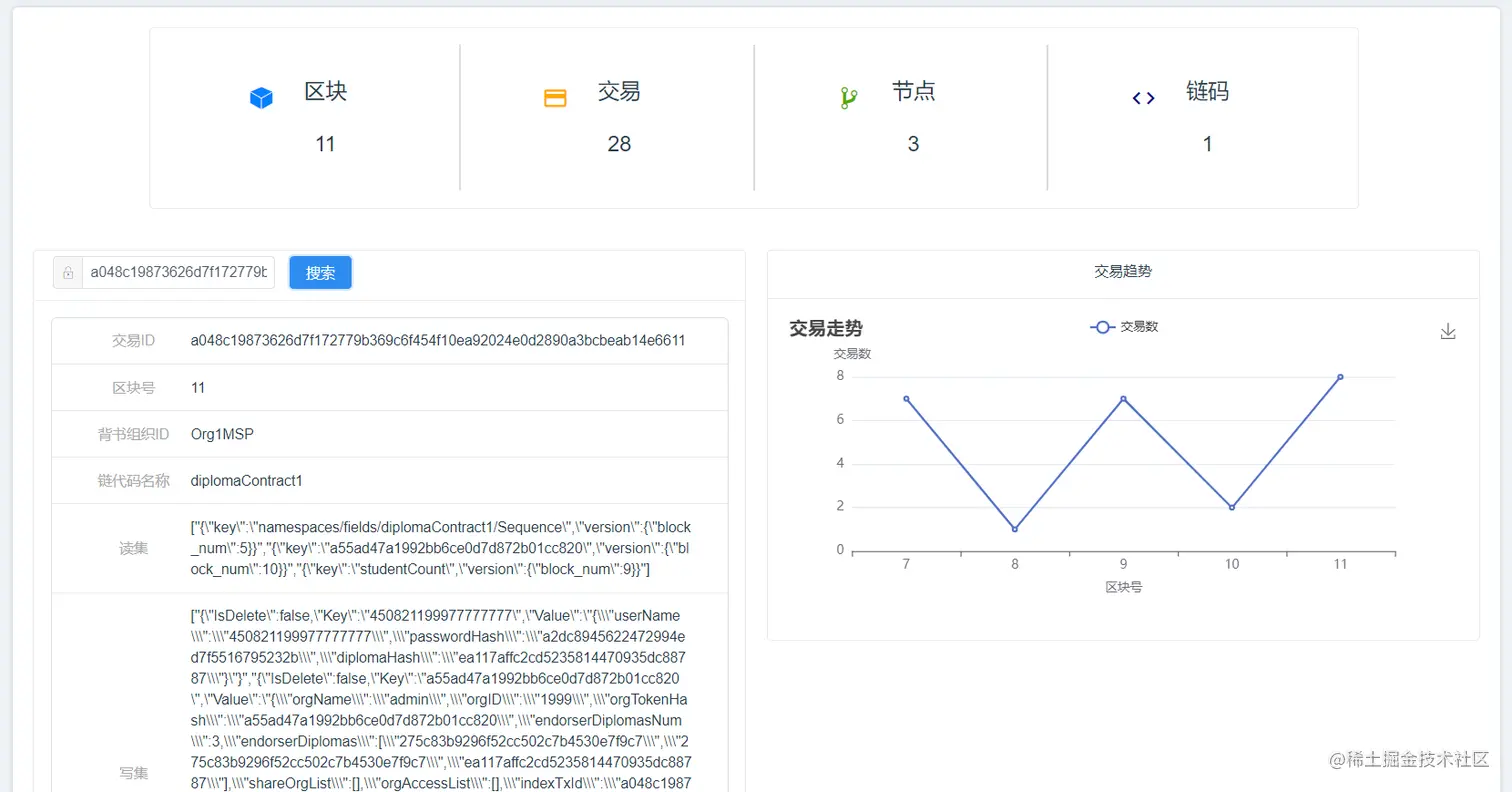Click the 节点 stat label

click(913, 92)
